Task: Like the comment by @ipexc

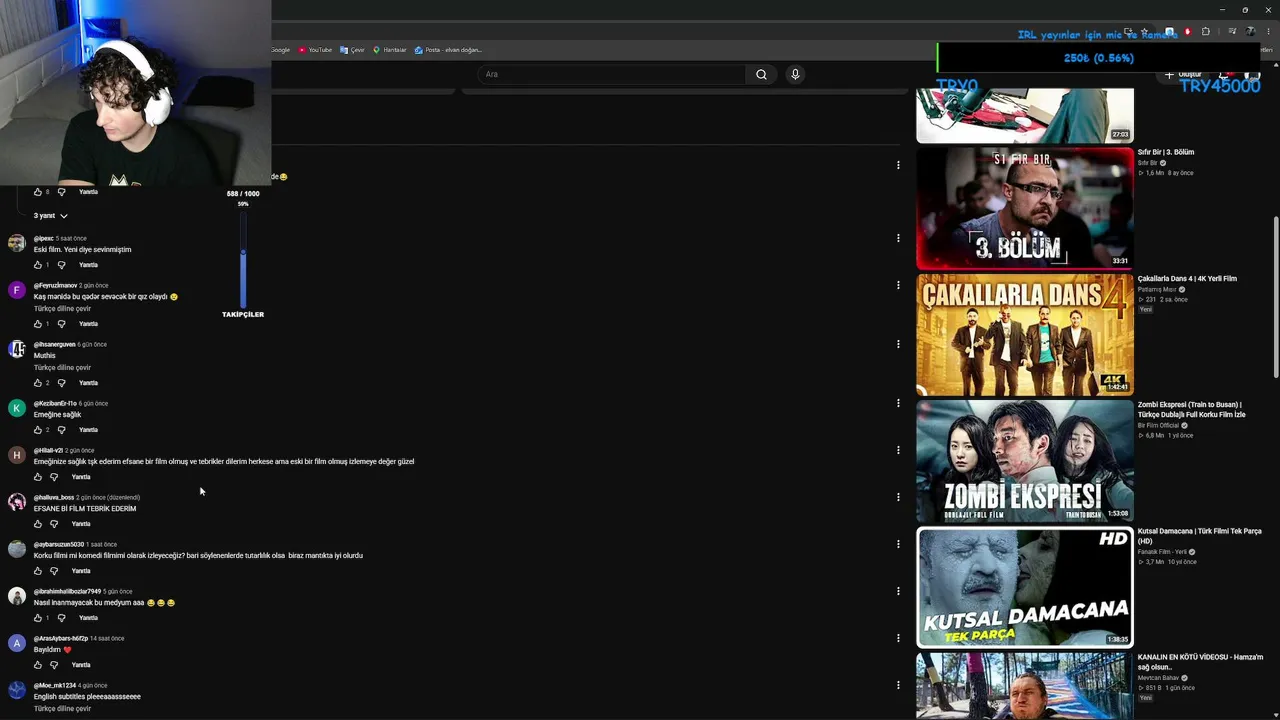Action: pyautogui.click(x=38, y=265)
